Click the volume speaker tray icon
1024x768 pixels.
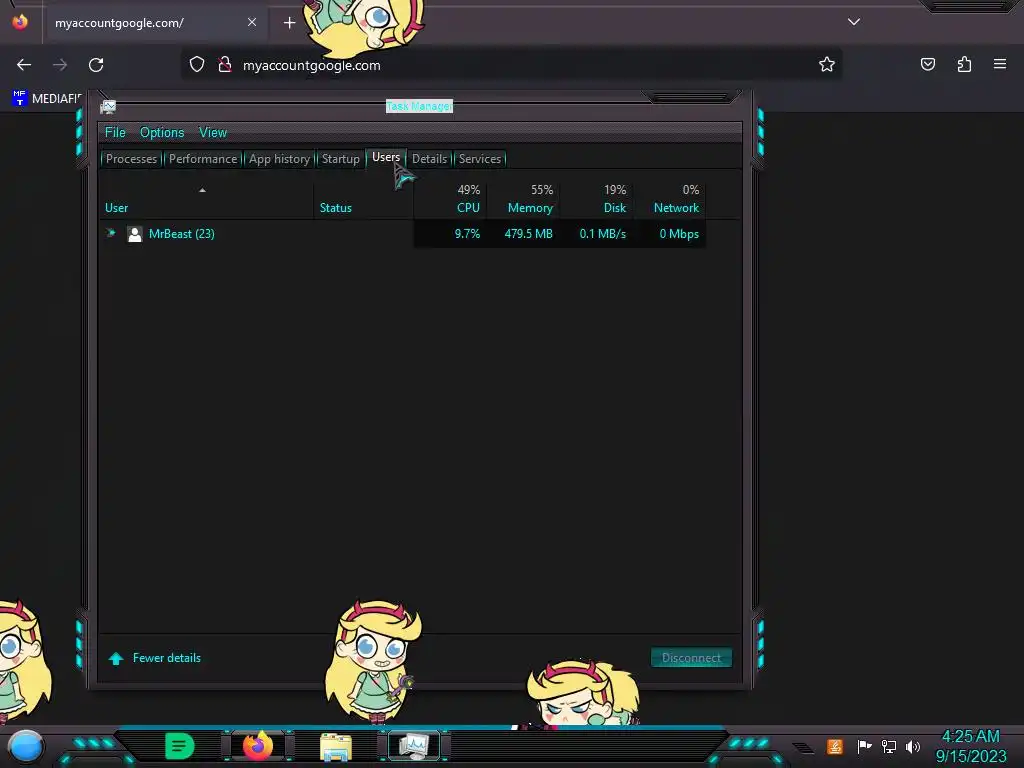913,746
